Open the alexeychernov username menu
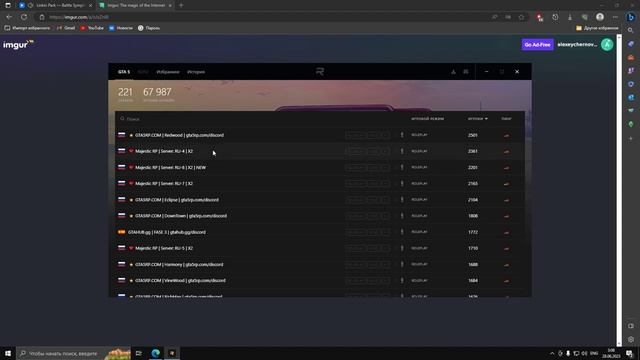 577,44
